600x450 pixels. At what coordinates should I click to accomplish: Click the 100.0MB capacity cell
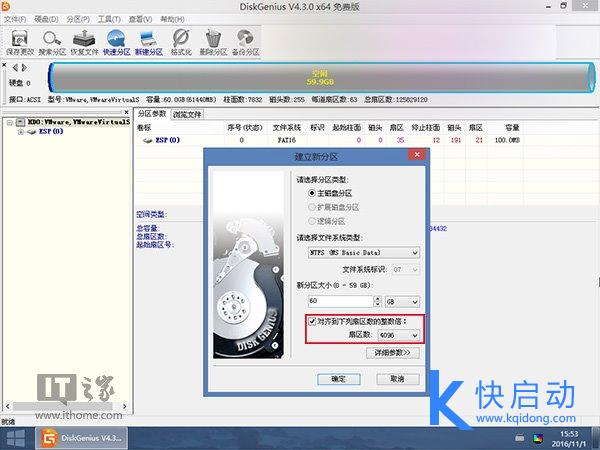tap(507, 140)
